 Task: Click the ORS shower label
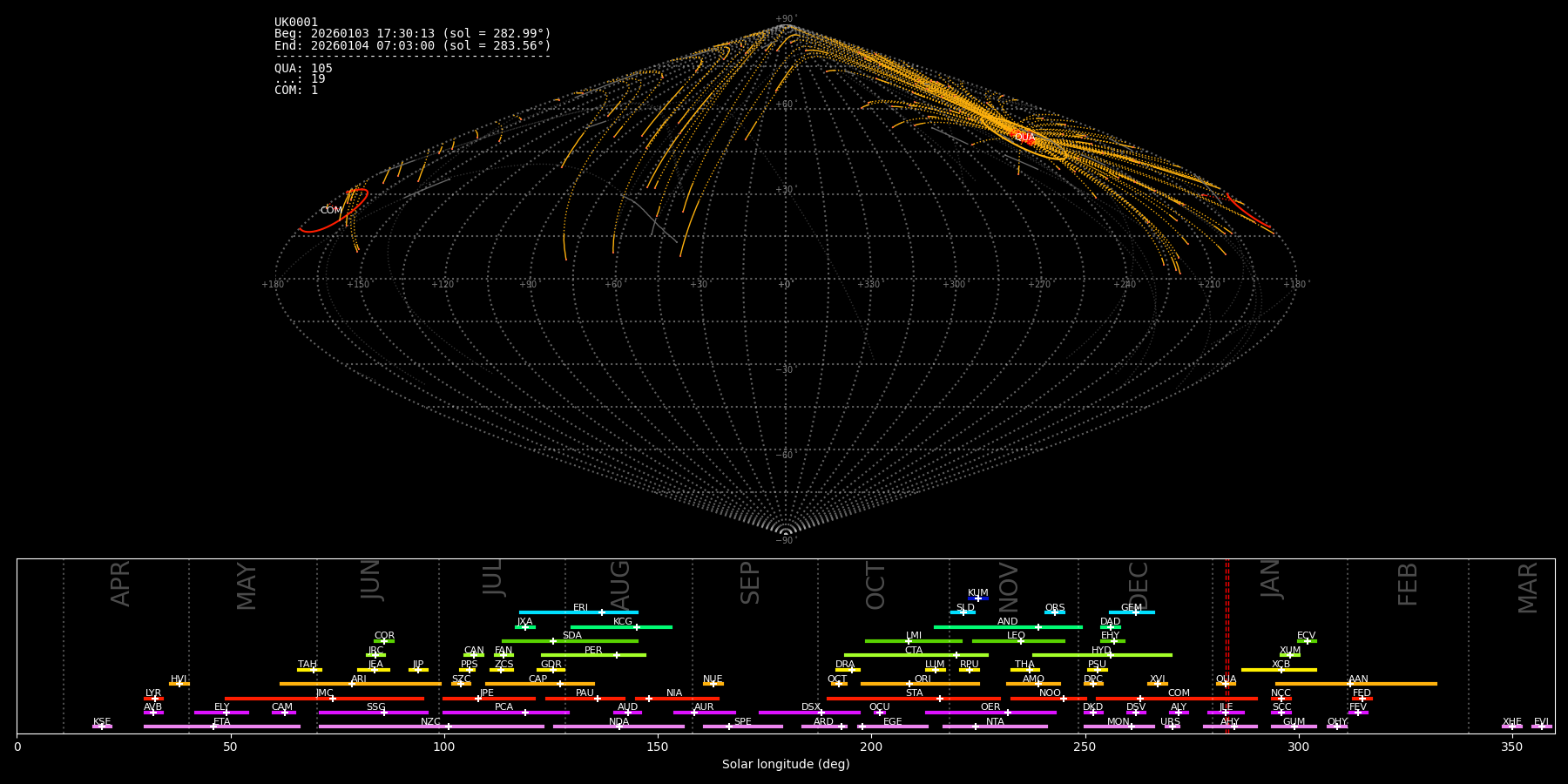(x=1054, y=608)
